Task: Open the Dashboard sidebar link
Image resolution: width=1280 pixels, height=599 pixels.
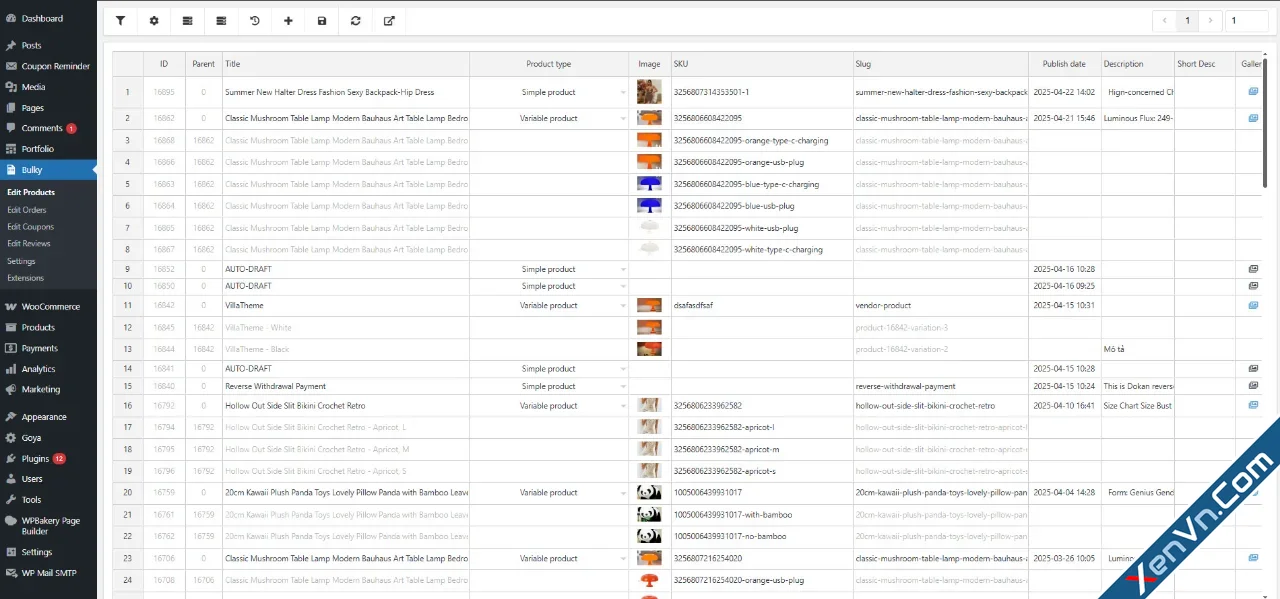Action: tap(40, 17)
